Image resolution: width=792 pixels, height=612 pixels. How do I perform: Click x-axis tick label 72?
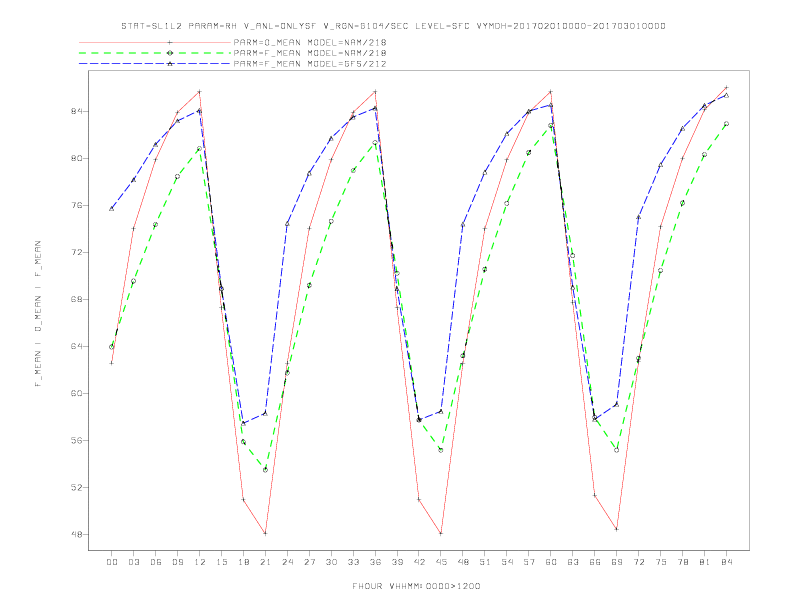[x=638, y=562]
